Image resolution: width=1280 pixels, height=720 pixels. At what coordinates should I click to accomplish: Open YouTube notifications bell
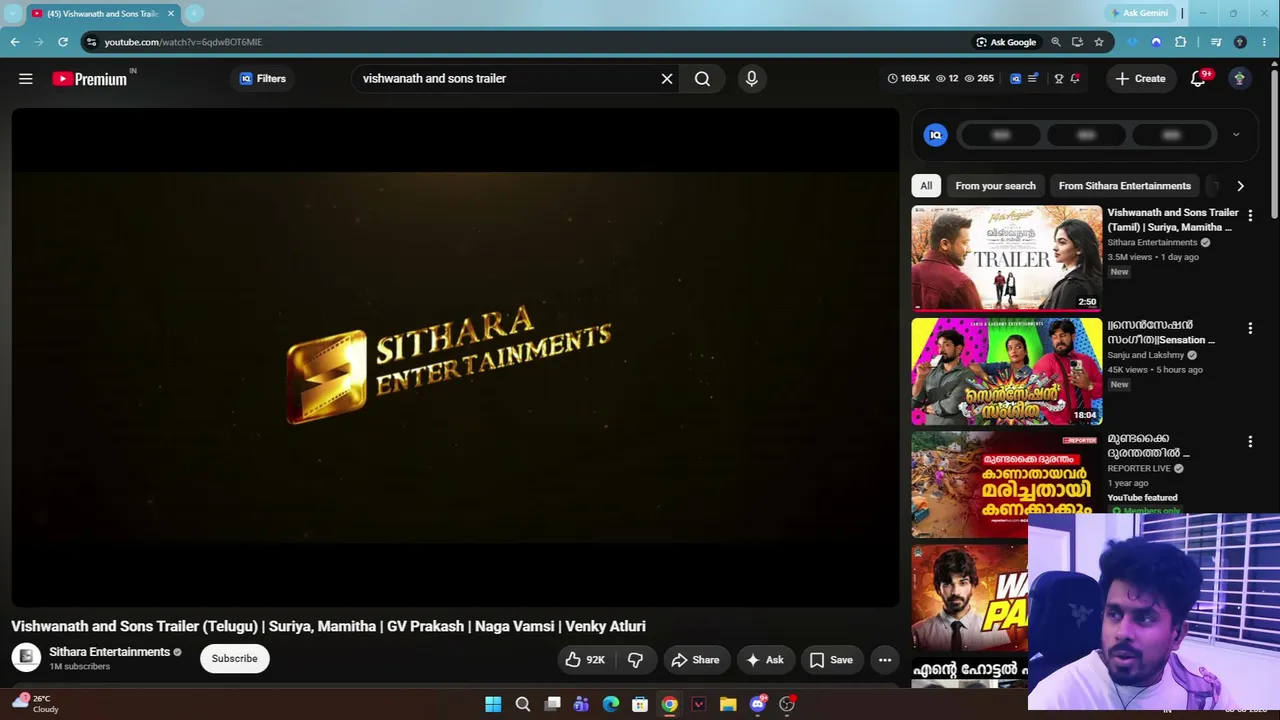click(1198, 79)
